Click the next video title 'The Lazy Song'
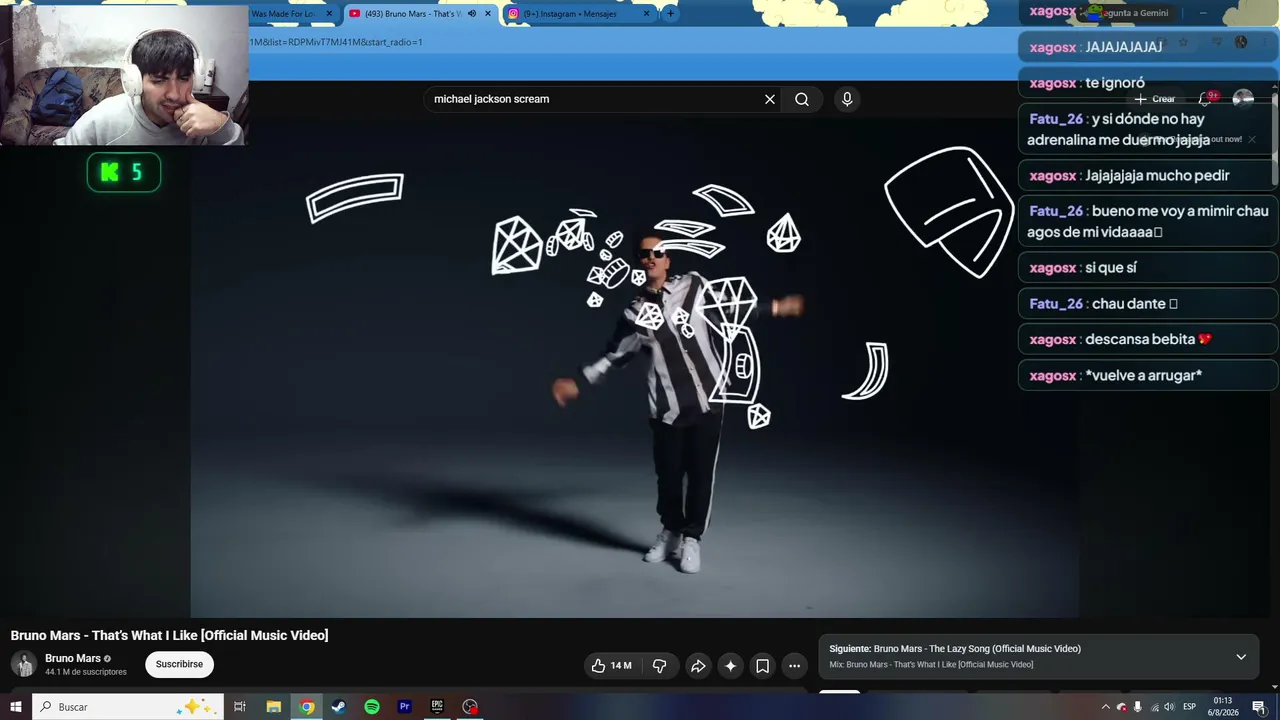 [977, 649]
